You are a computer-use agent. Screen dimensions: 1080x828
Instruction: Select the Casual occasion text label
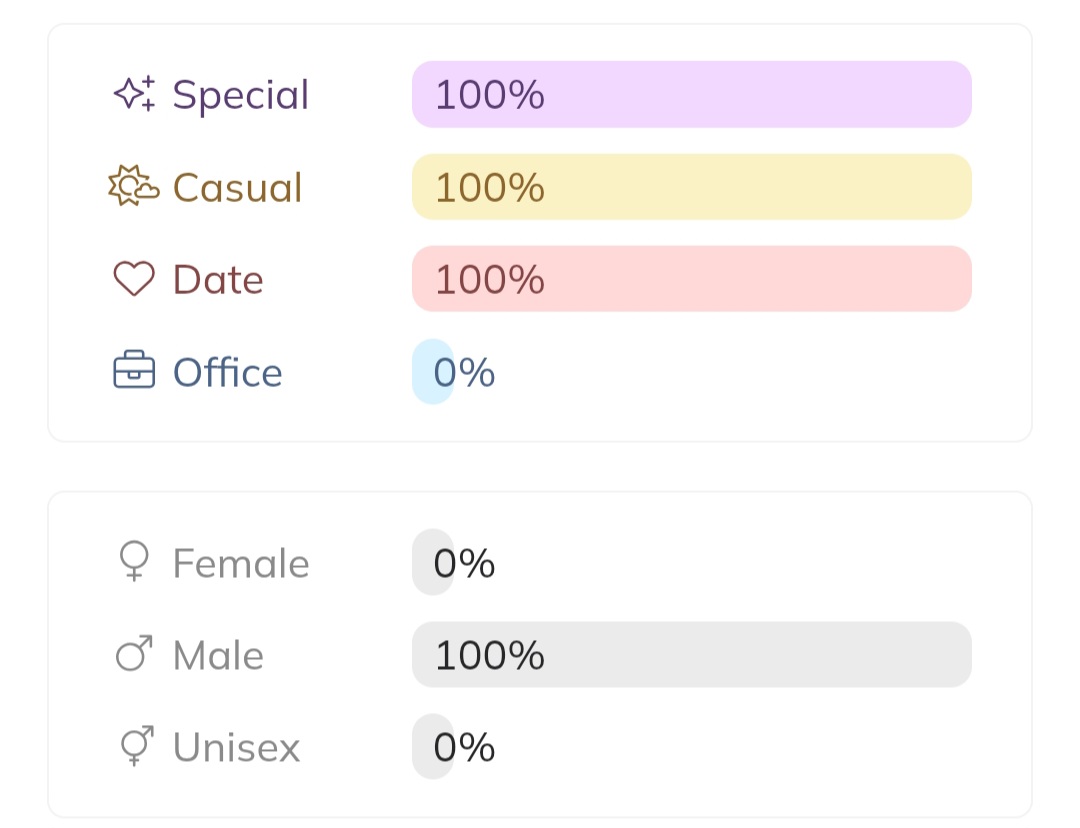tap(237, 188)
